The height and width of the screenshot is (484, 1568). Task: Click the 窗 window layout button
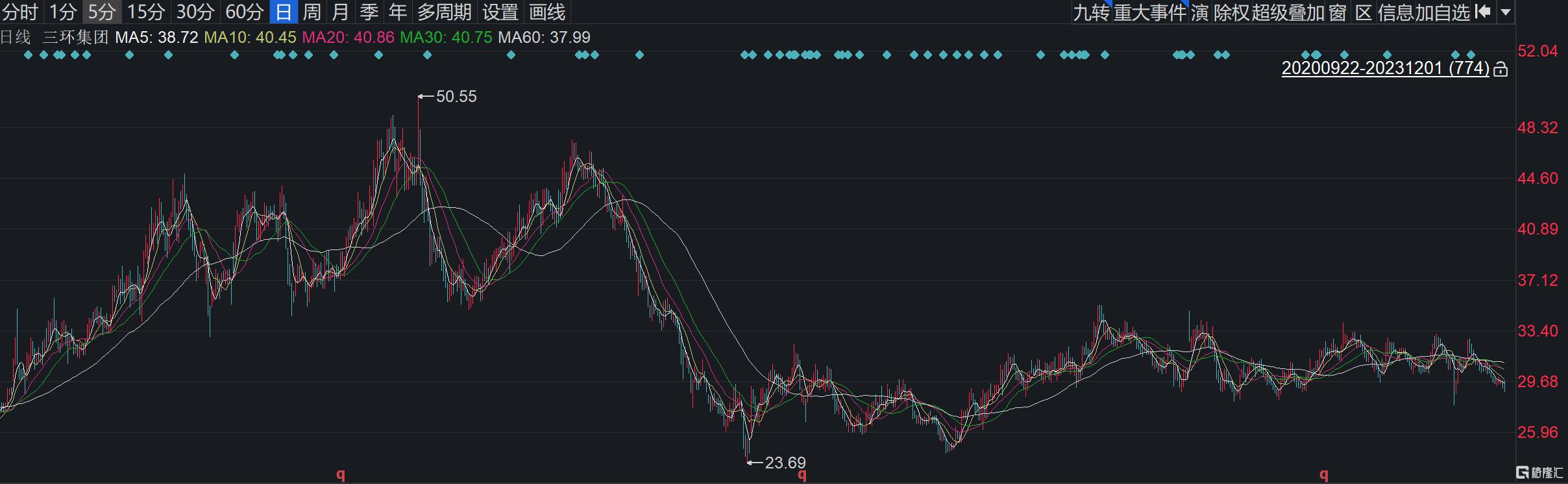(x=1338, y=12)
